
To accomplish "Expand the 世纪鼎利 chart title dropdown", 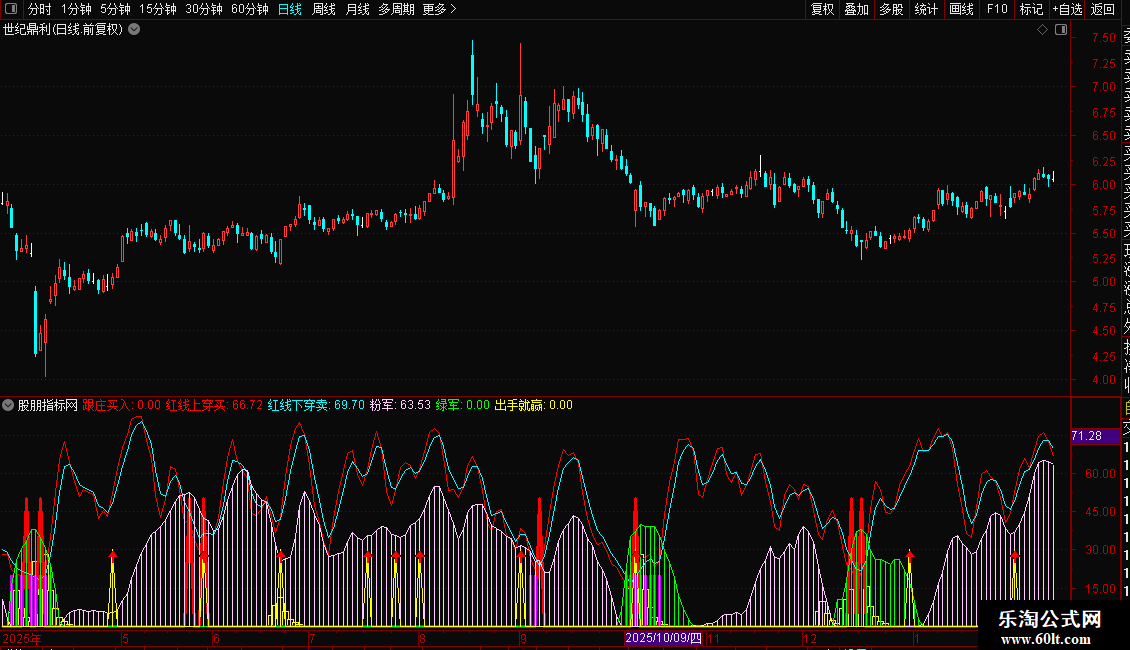I will 134,29.
